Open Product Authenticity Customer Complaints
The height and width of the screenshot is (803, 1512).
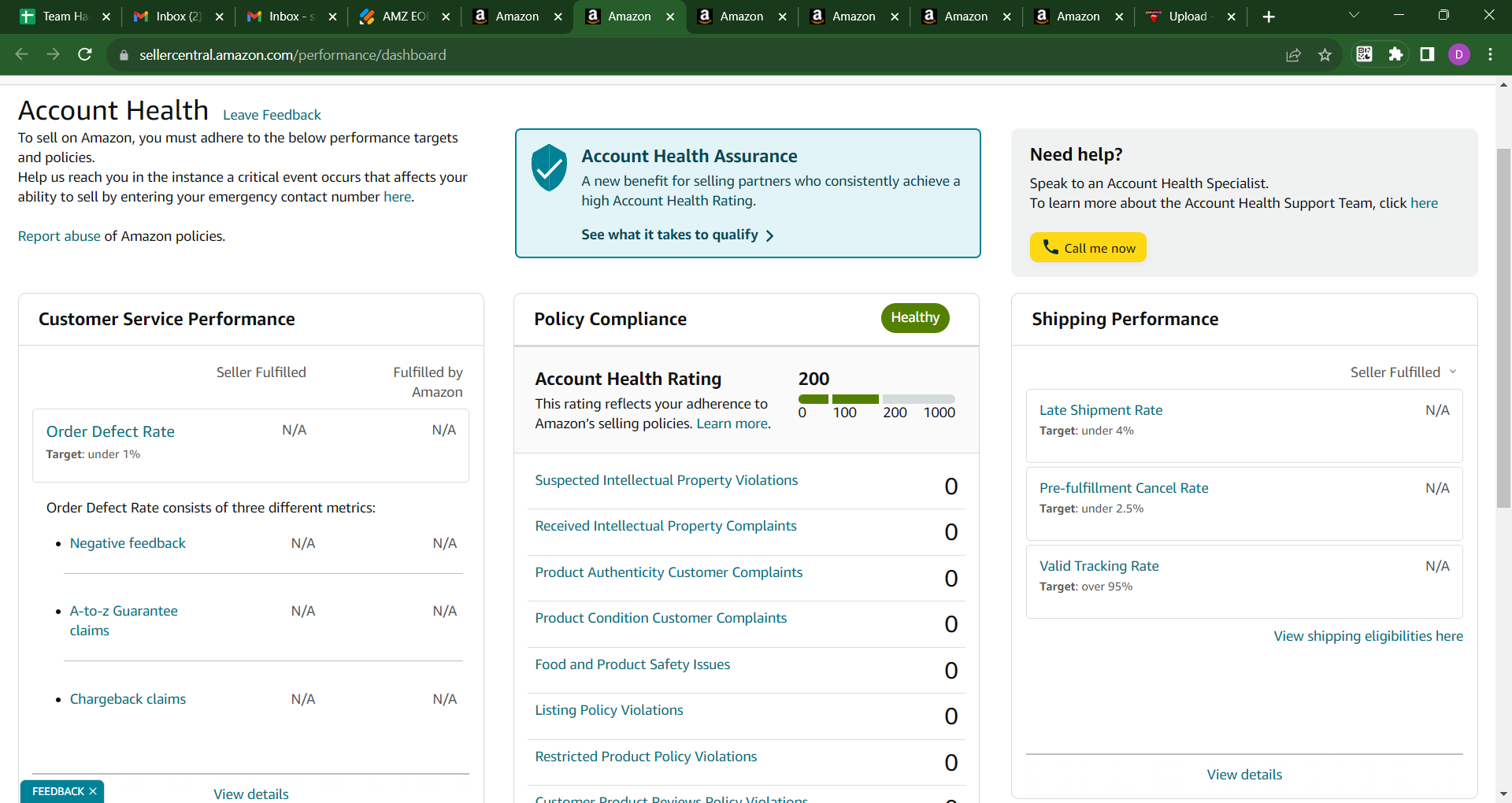669,572
